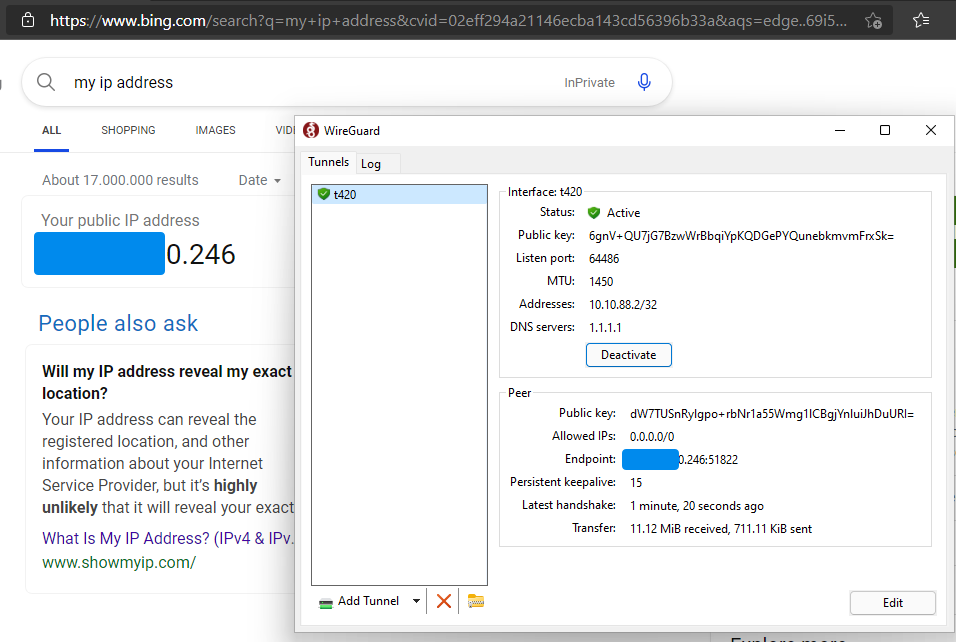Image resolution: width=956 pixels, height=642 pixels.
Task: Open the Date filter dropdown
Action: click(x=260, y=180)
